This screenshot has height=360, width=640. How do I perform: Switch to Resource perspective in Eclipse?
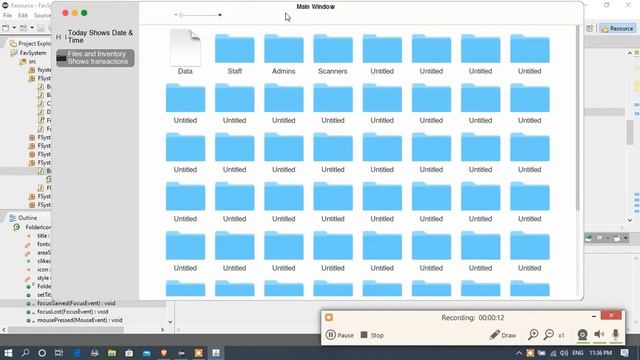point(617,29)
